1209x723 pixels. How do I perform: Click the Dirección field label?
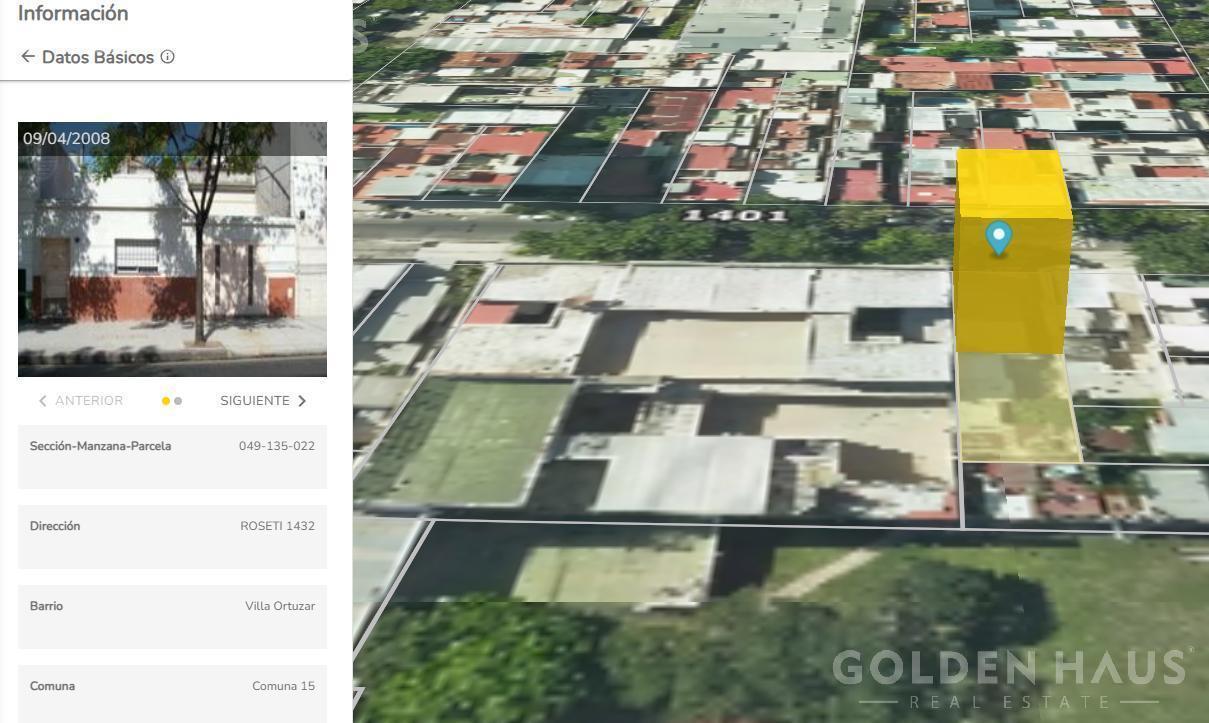click(55, 526)
